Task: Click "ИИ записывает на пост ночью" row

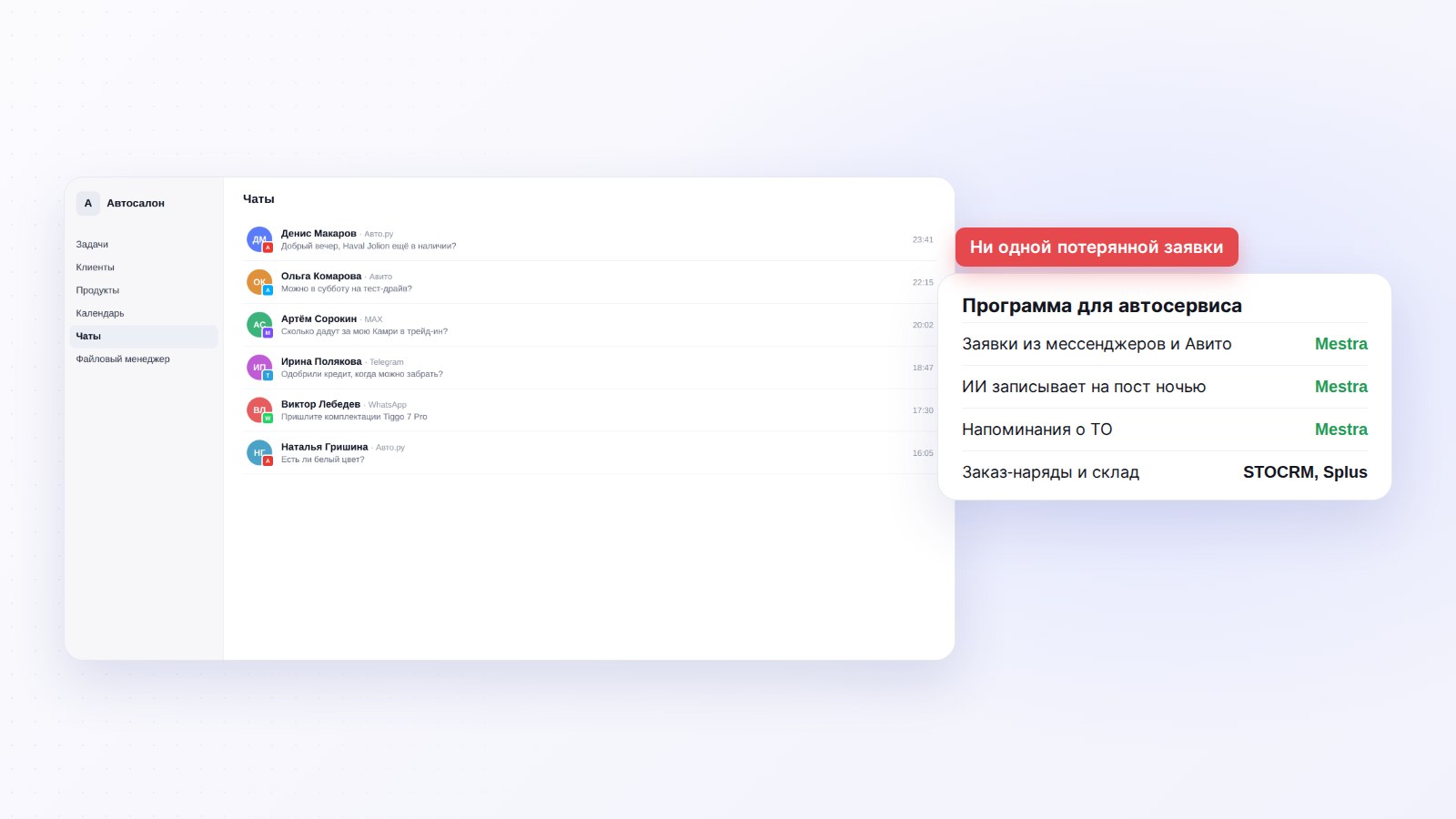Action: tap(1165, 387)
